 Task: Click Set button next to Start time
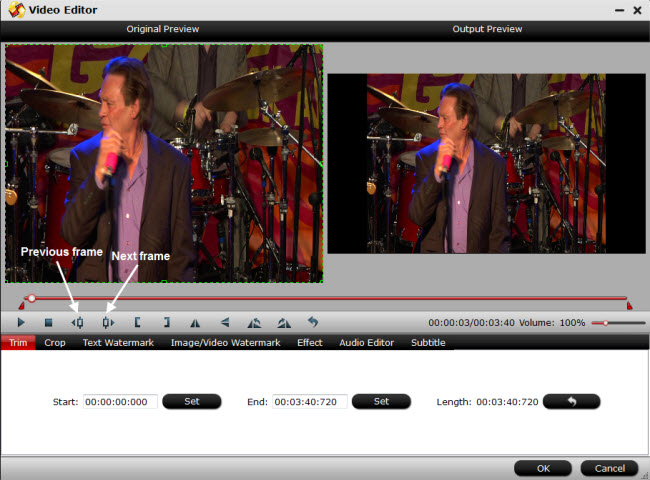coord(192,401)
